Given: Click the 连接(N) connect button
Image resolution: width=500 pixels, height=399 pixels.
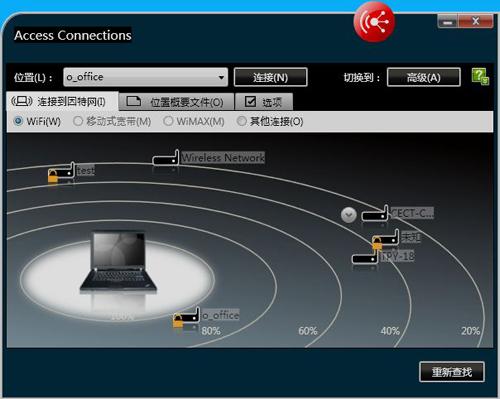Looking at the screenshot, I should pos(271,77).
